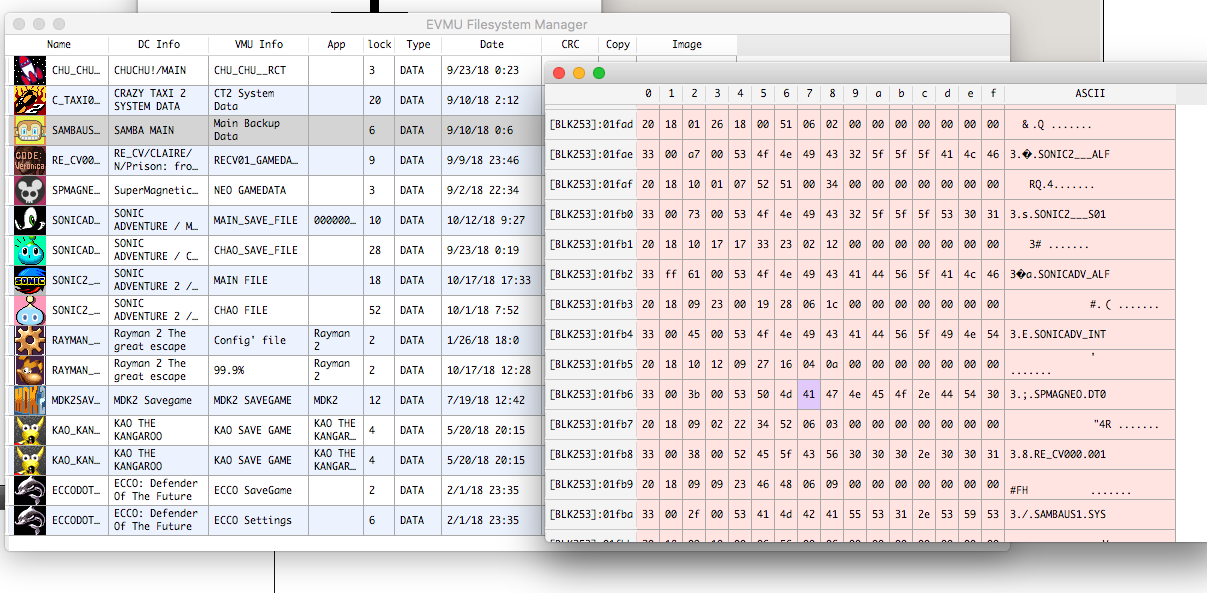The width and height of the screenshot is (1207, 593).
Task: Select ASCII text 3.E.SONICADV_INT
Action: [1058, 334]
